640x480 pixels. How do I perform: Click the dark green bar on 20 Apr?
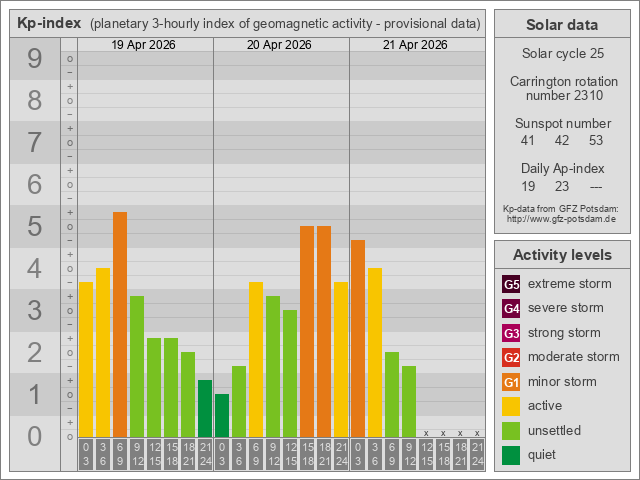(x=222, y=415)
